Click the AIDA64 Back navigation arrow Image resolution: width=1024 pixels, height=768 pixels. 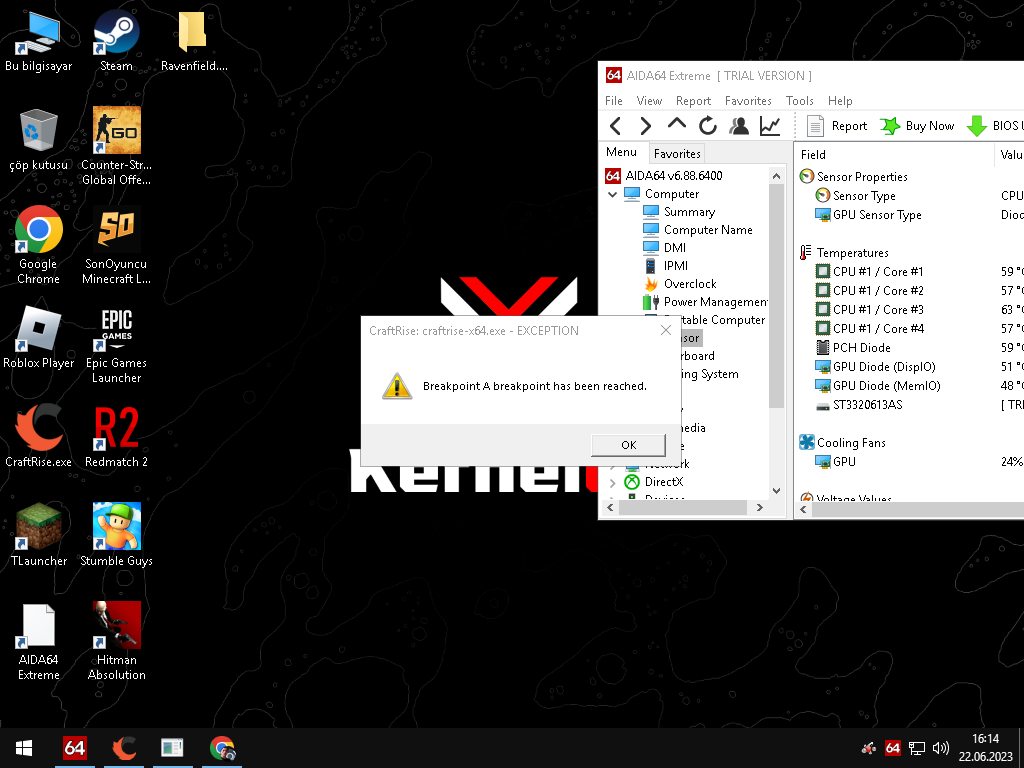[615, 125]
